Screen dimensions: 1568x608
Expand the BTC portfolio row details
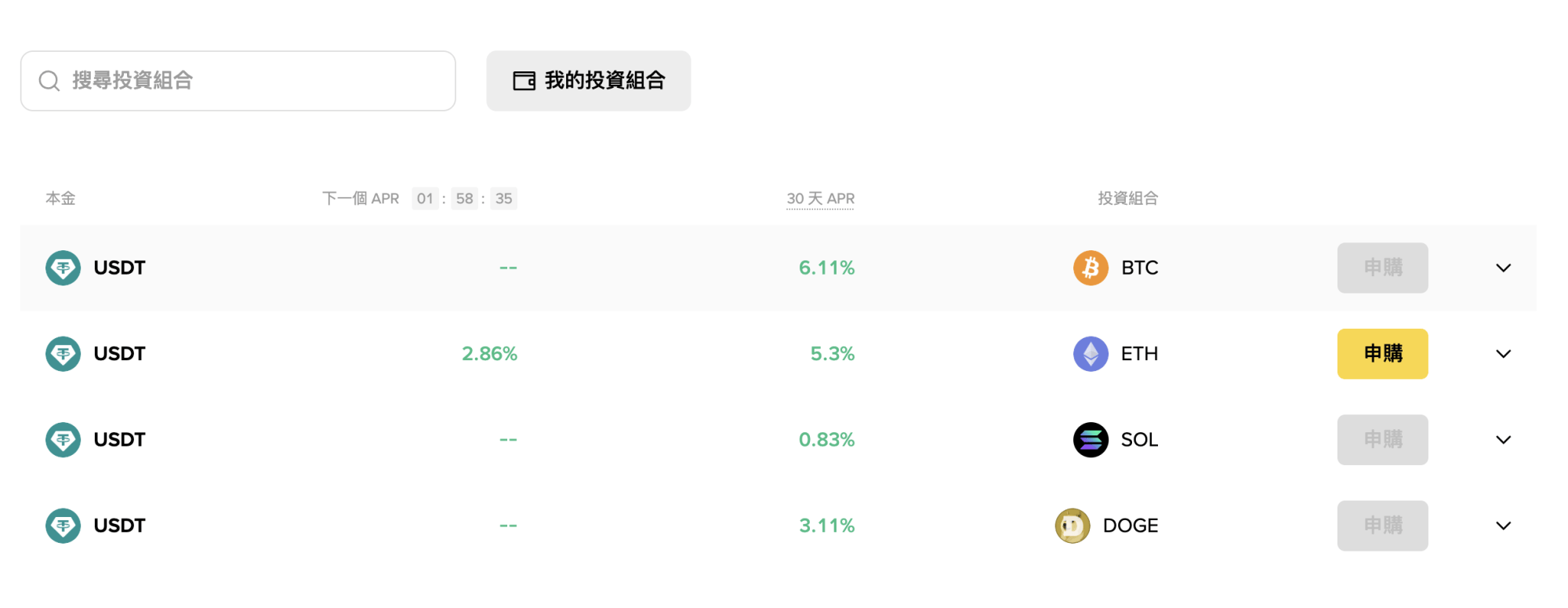(x=1503, y=268)
